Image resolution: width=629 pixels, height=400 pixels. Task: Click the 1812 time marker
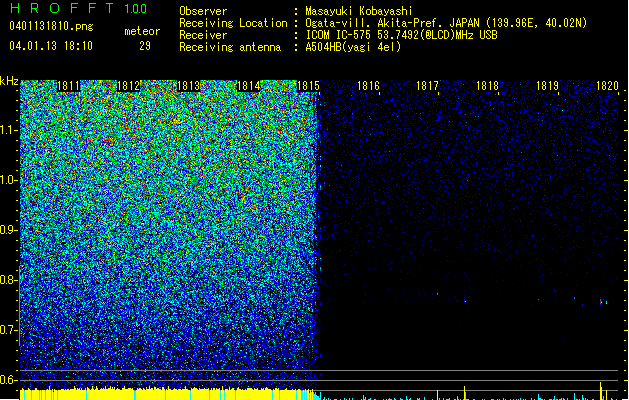click(128, 86)
